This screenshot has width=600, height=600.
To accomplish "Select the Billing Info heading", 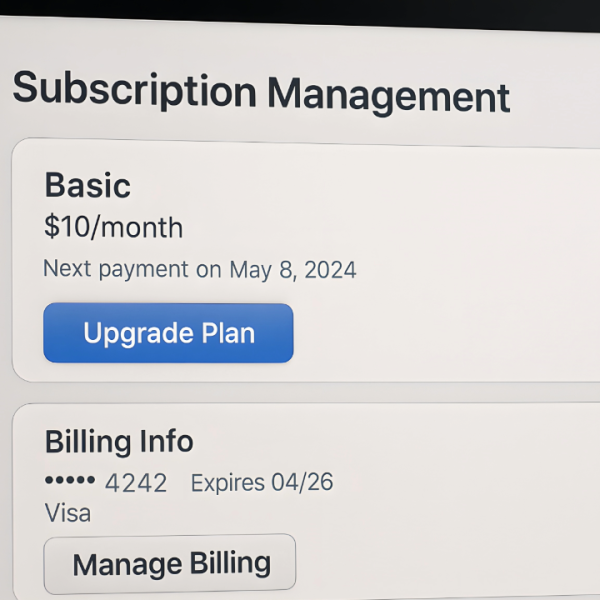I will coord(119,441).
